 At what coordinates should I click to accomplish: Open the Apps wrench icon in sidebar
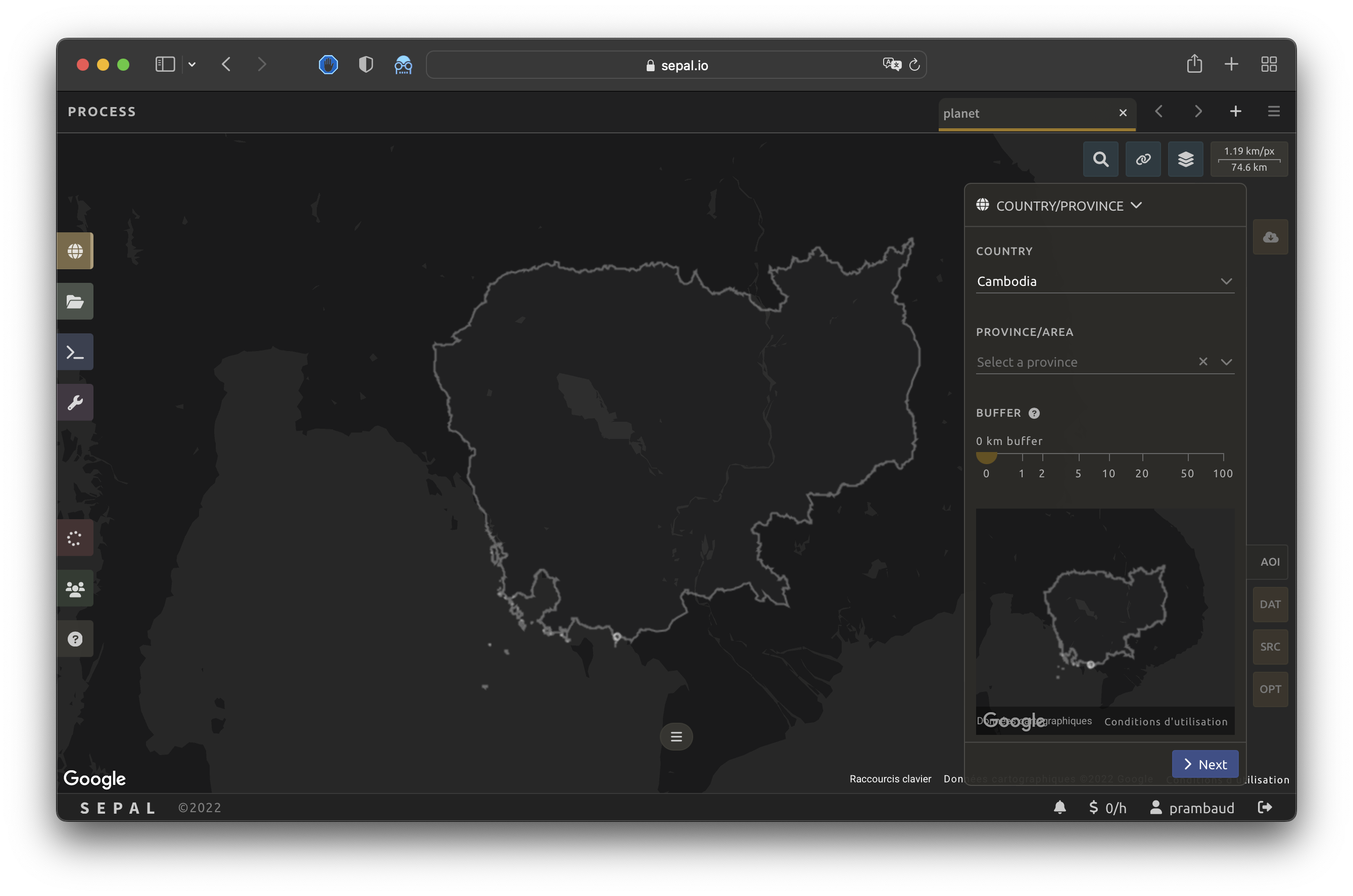75,402
